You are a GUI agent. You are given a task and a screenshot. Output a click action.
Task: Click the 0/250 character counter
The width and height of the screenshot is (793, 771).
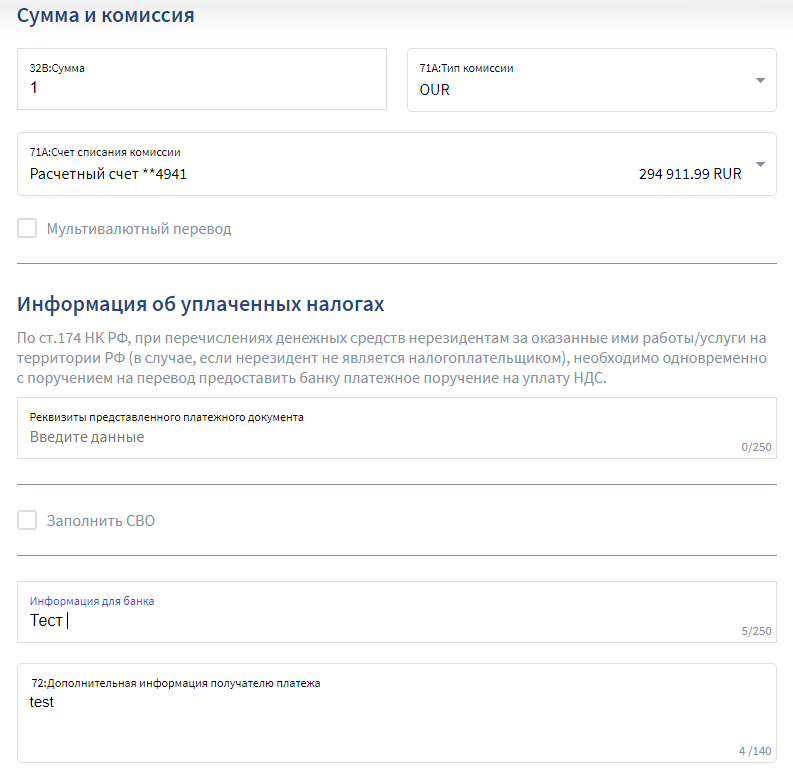[757, 447]
